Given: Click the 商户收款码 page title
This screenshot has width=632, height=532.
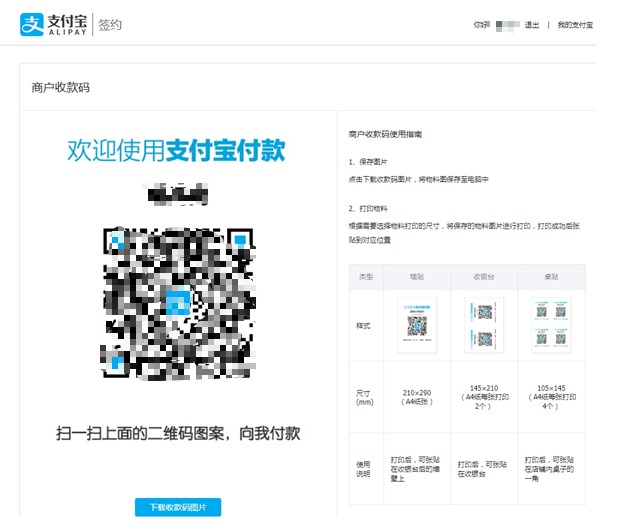Looking at the screenshot, I should pos(60,87).
